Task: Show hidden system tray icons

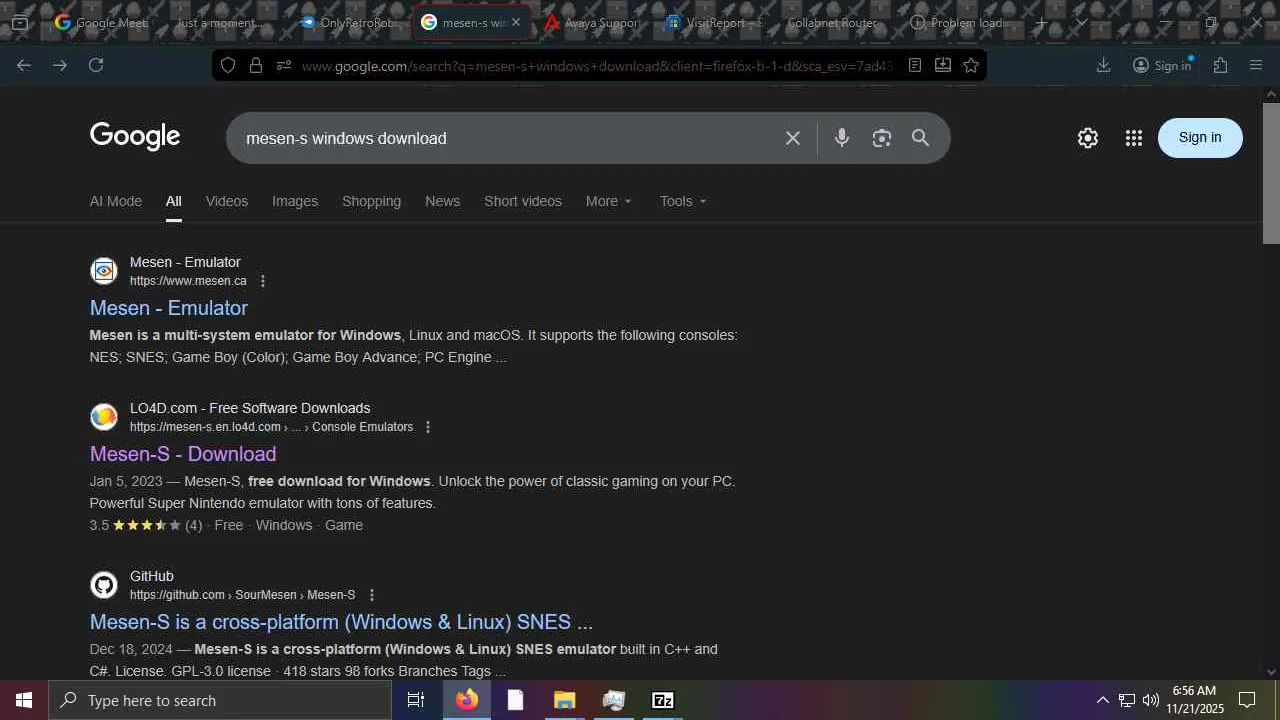Action: (1102, 700)
